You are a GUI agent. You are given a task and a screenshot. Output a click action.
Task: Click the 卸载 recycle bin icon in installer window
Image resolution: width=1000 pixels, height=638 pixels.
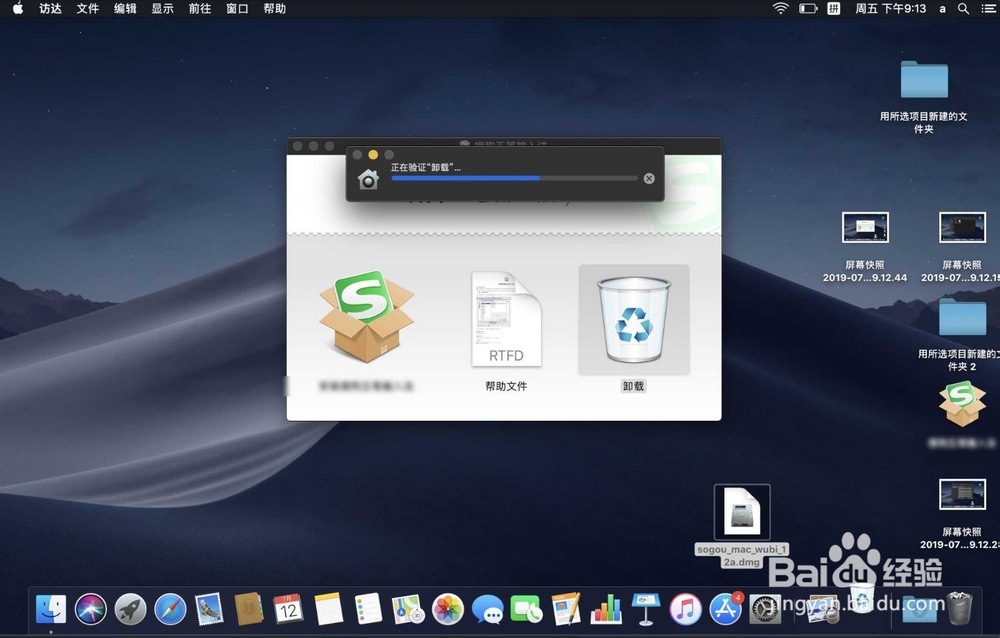[x=633, y=320]
